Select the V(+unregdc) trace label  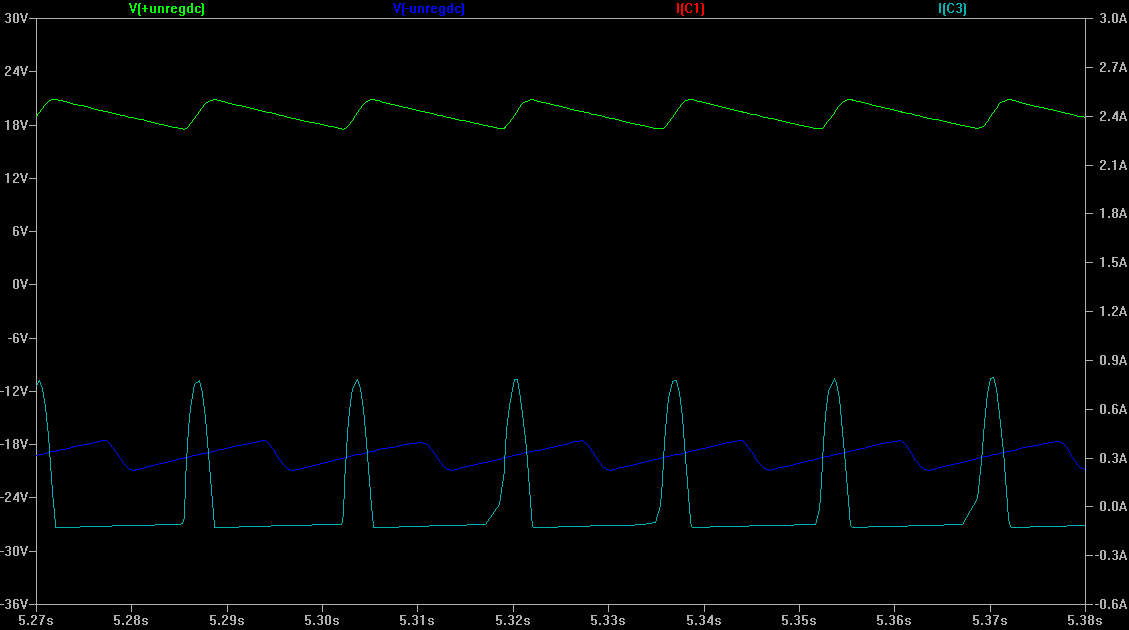tap(166, 9)
